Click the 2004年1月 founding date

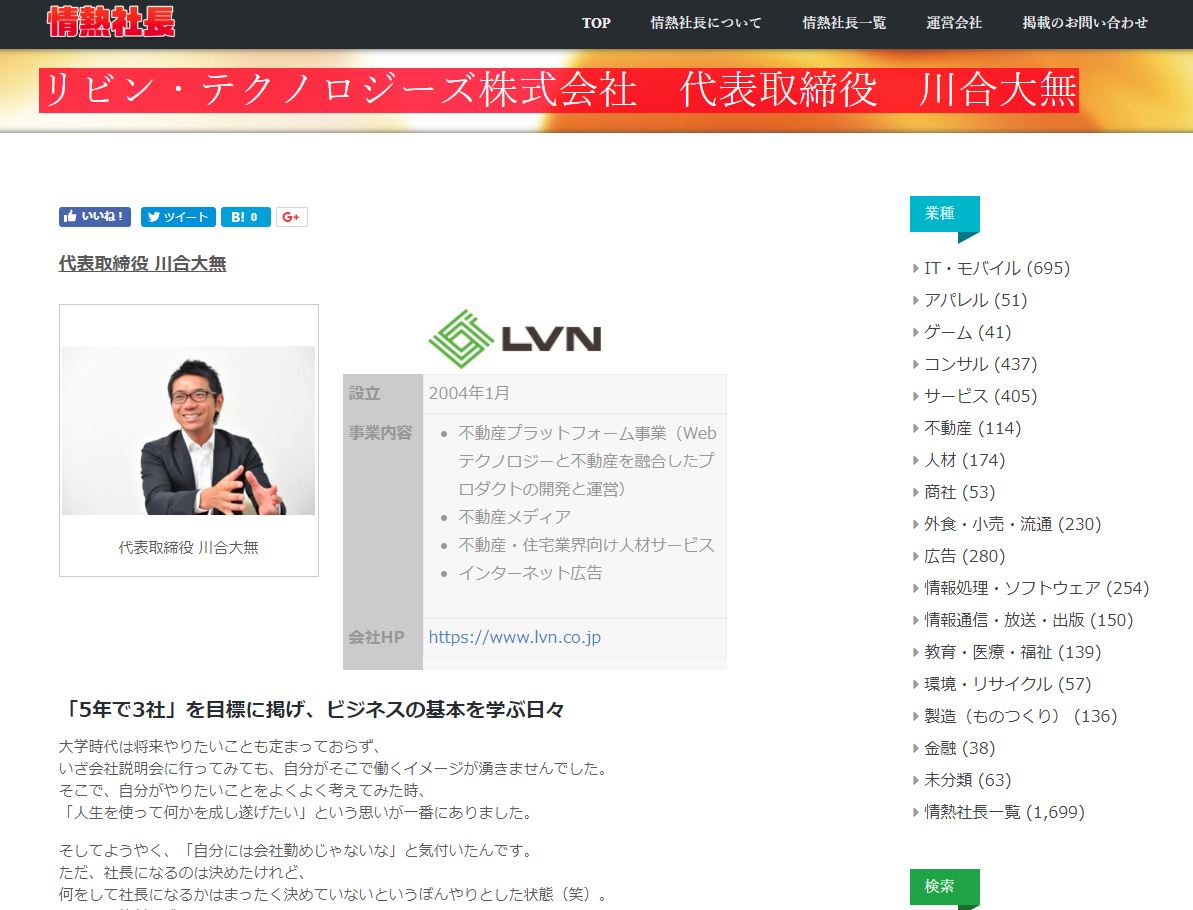(469, 393)
